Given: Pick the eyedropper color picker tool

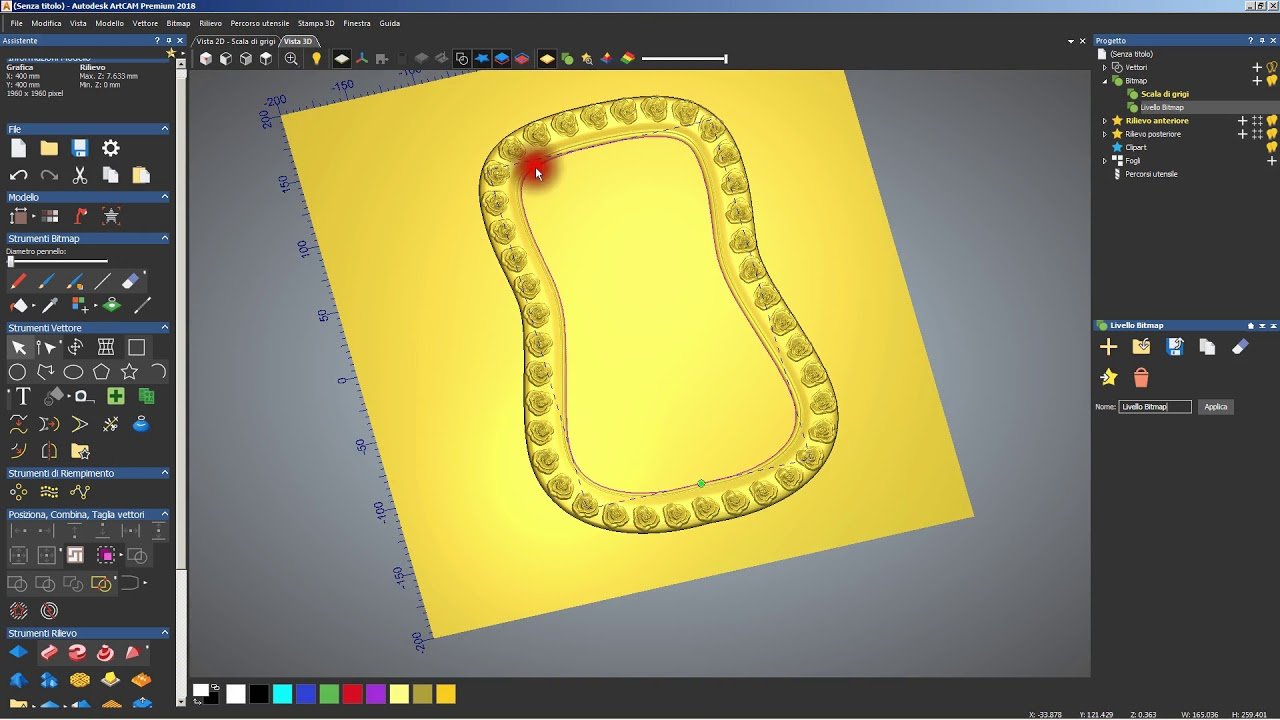Looking at the screenshot, I should pyautogui.click(x=49, y=306).
